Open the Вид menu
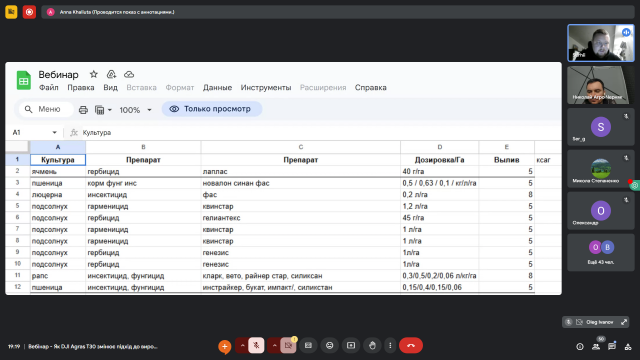 [110, 87]
